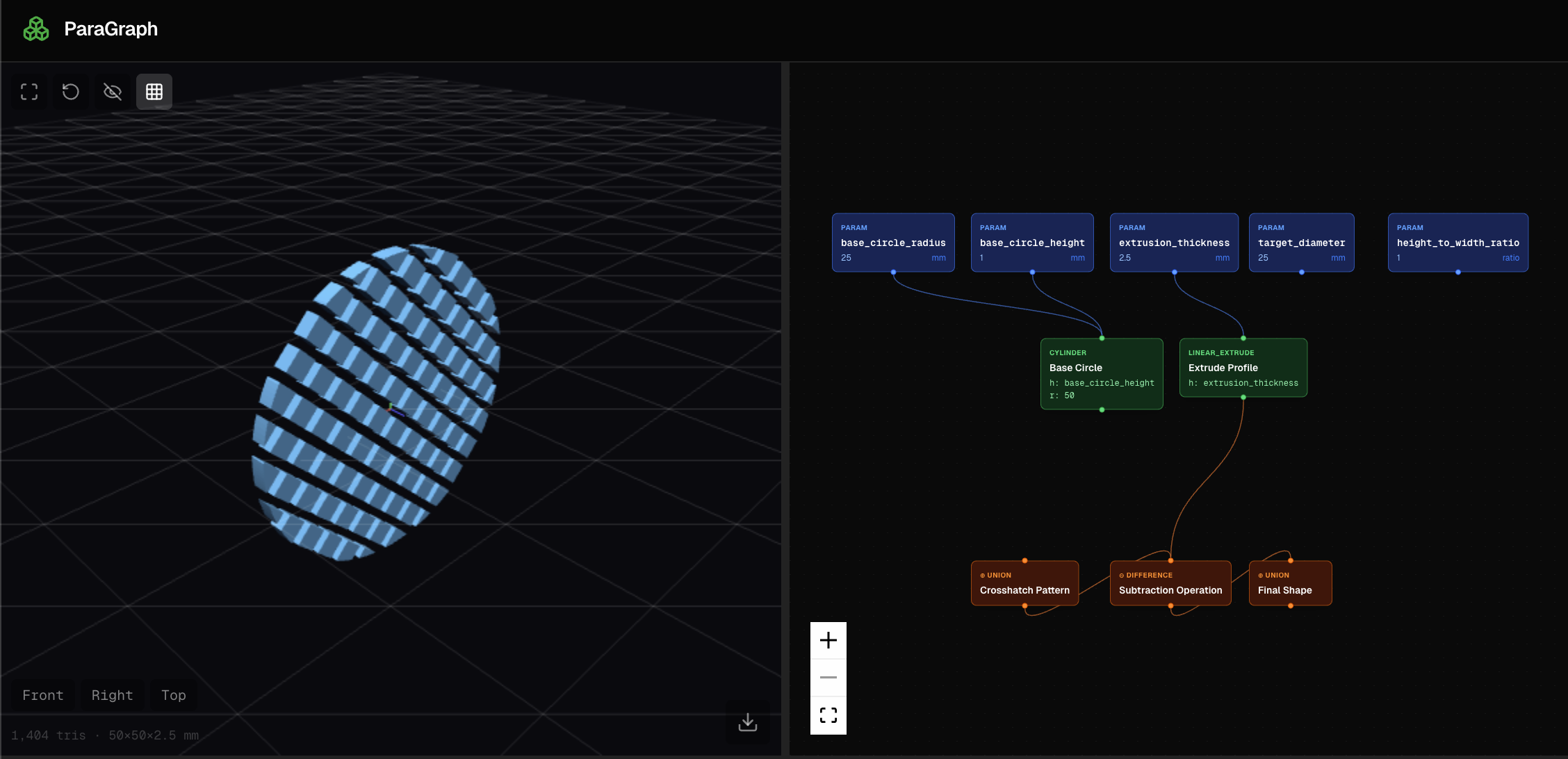Zoom out of the node graph
The image size is (1568, 759).
[828, 678]
